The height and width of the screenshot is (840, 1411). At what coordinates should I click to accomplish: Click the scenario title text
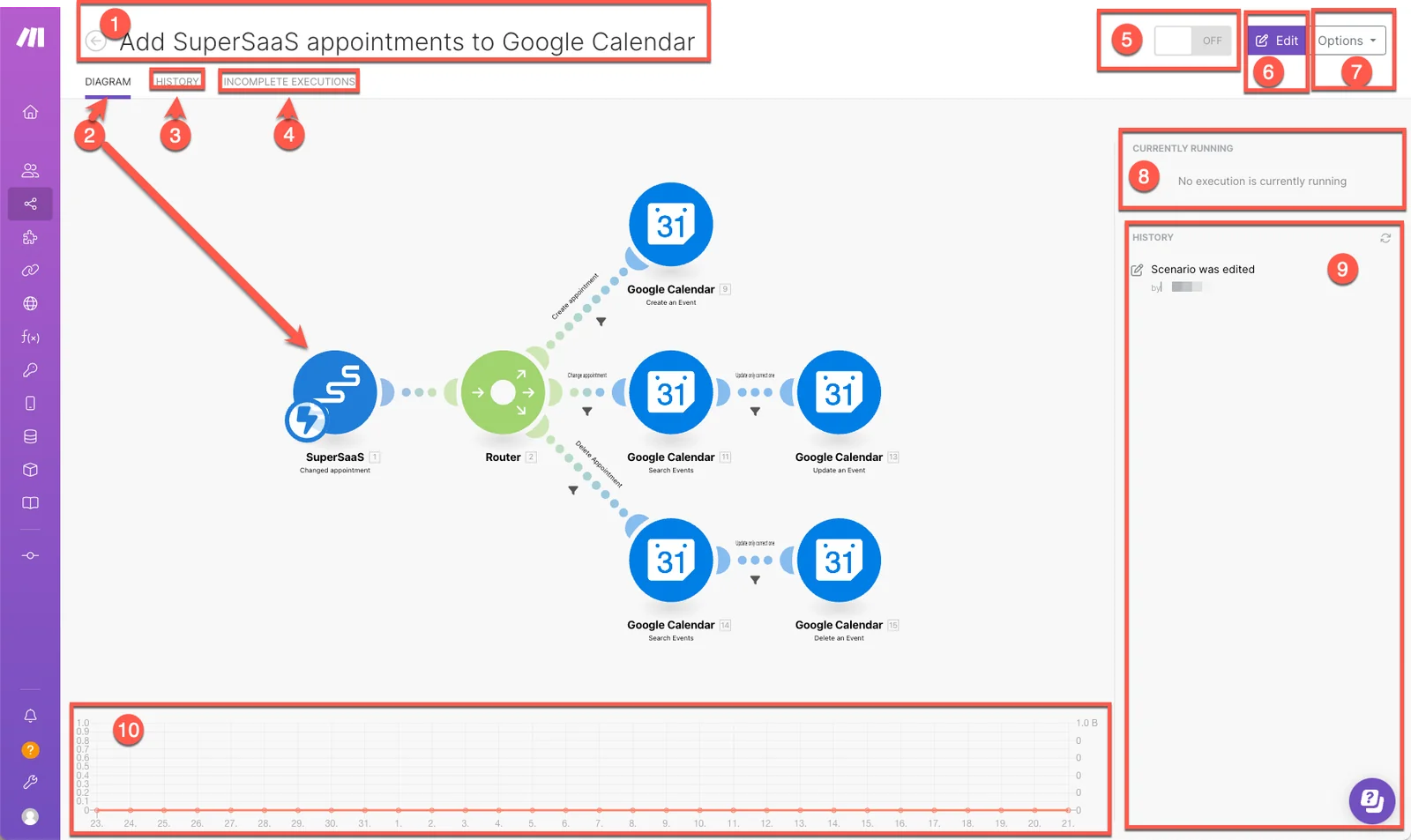[x=407, y=41]
